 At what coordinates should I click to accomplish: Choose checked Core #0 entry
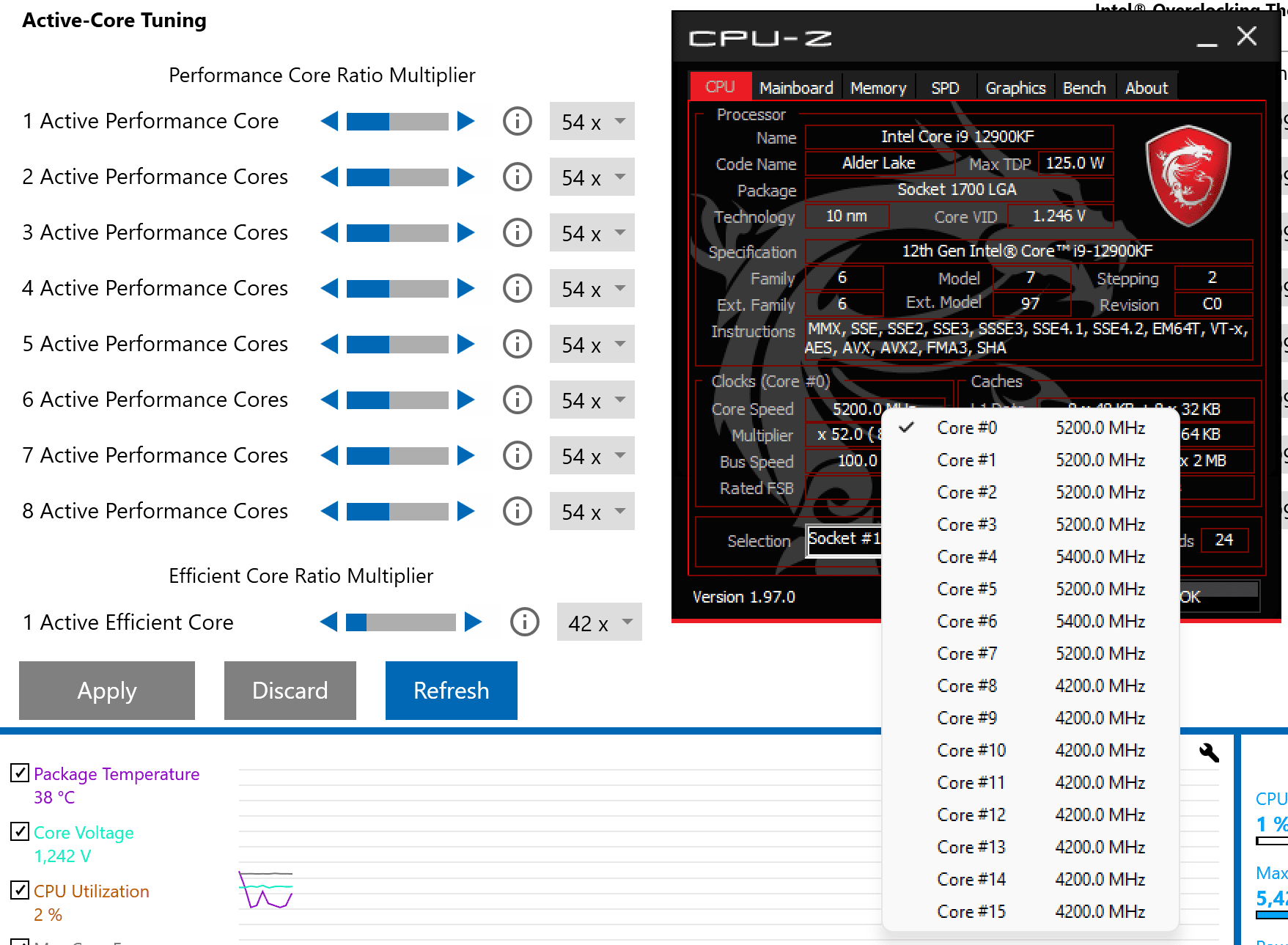pyautogui.click(x=1031, y=427)
